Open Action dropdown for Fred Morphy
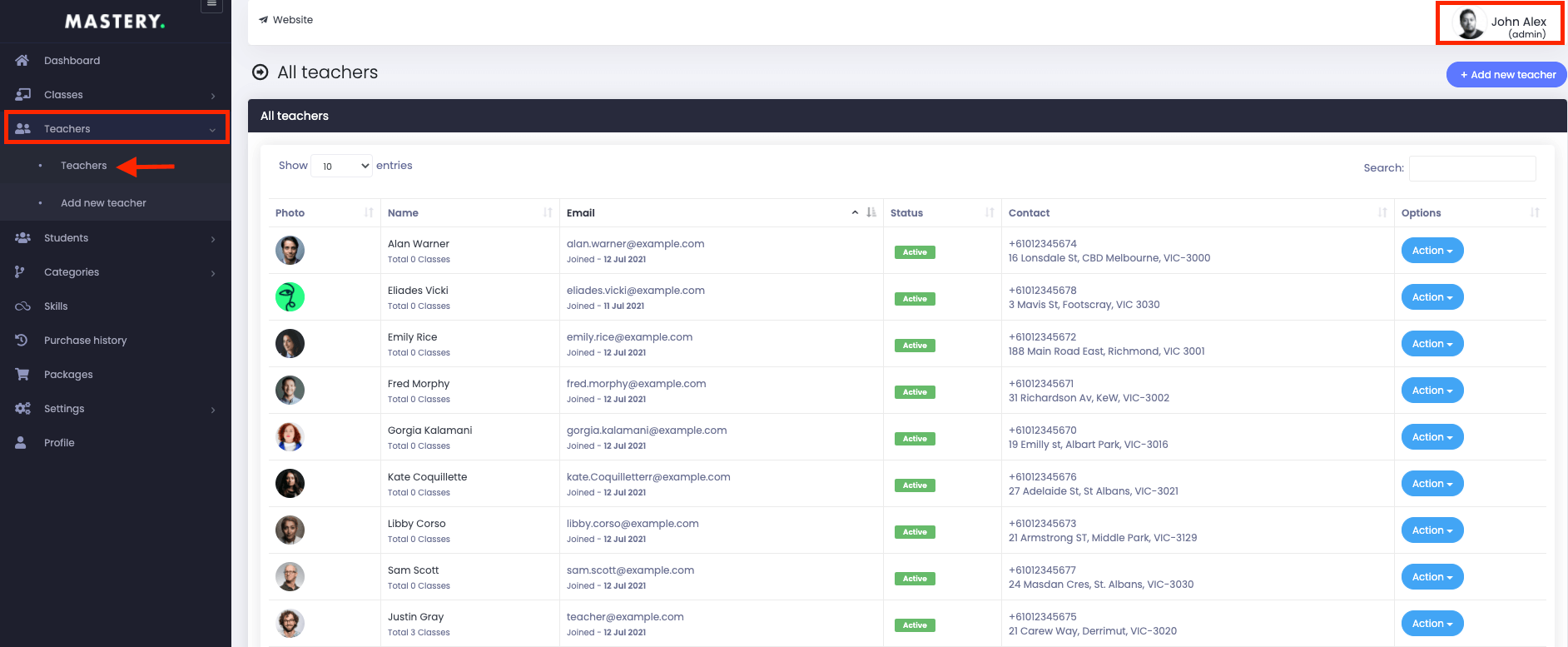Image resolution: width=1568 pixels, height=647 pixels. (1432, 391)
